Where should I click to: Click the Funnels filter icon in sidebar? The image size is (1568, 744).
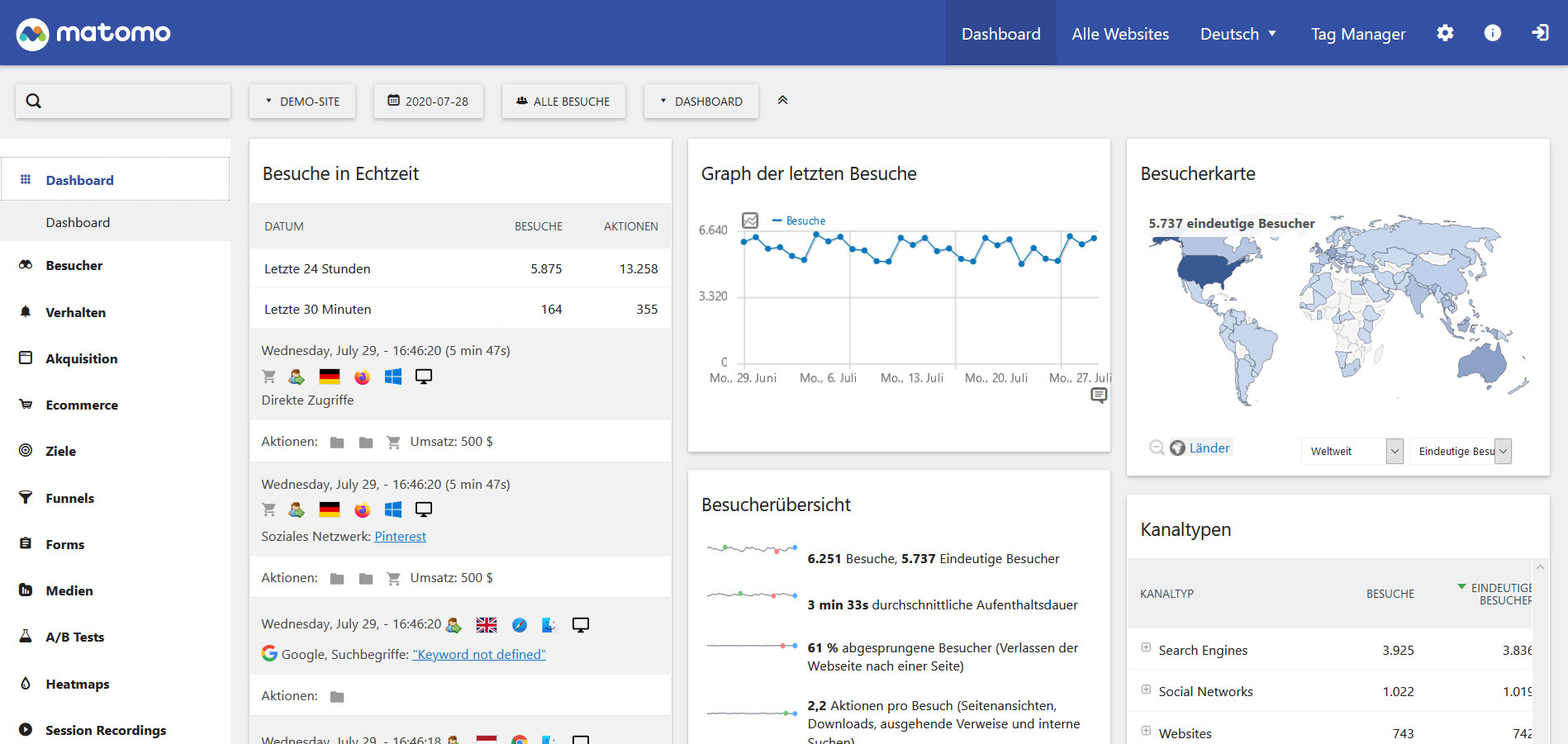click(26, 497)
